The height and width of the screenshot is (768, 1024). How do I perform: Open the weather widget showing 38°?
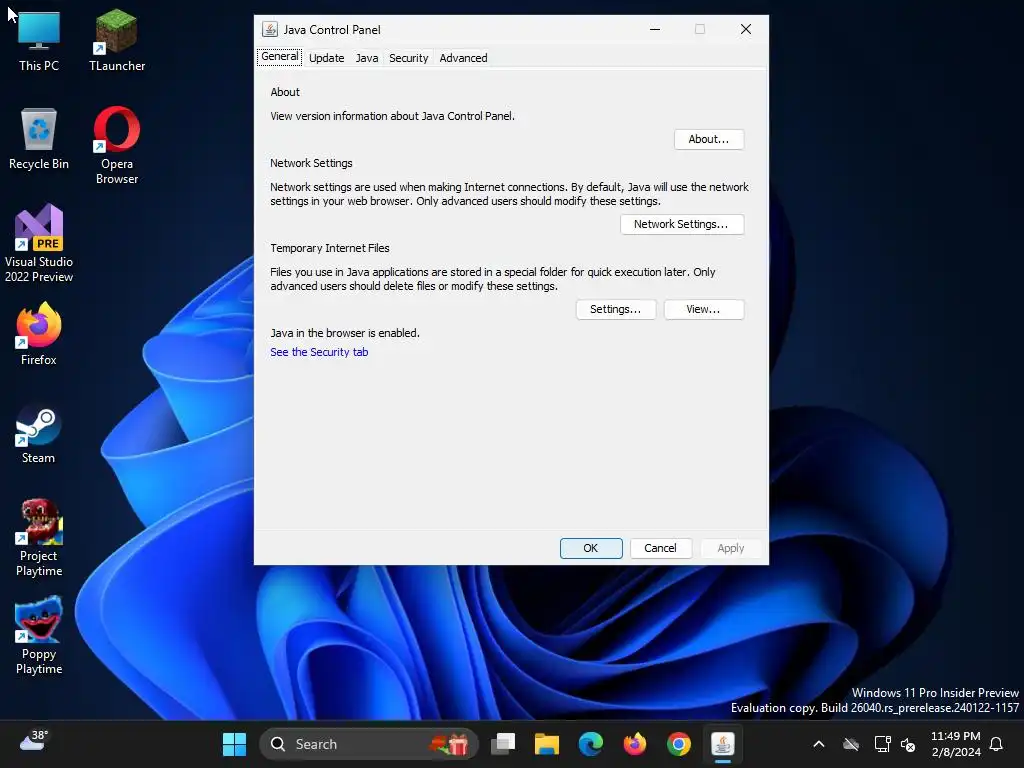pos(34,741)
